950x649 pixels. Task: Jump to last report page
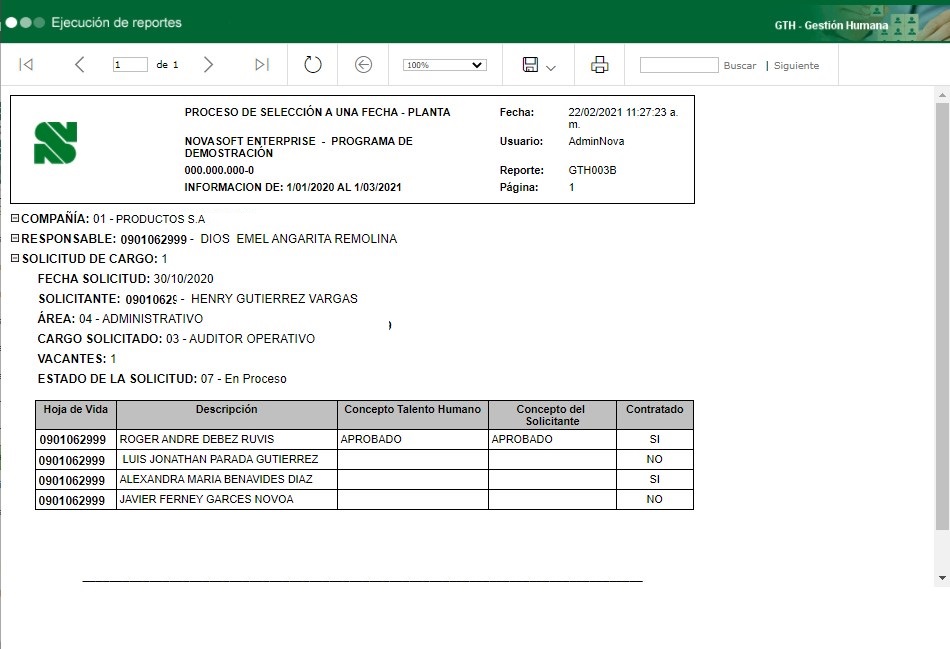[x=262, y=65]
